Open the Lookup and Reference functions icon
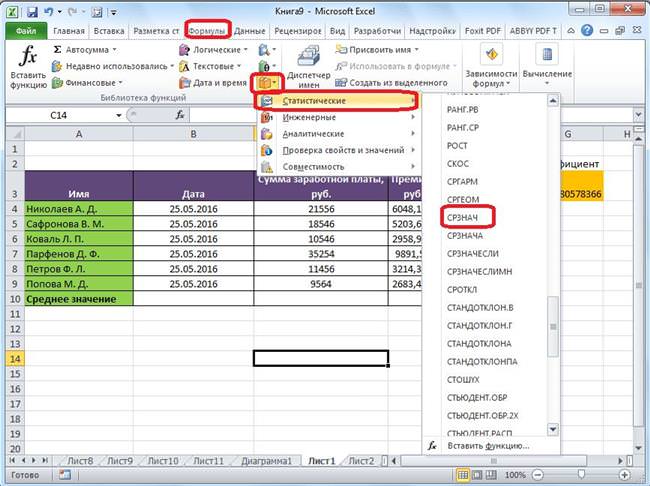 click(267, 50)
